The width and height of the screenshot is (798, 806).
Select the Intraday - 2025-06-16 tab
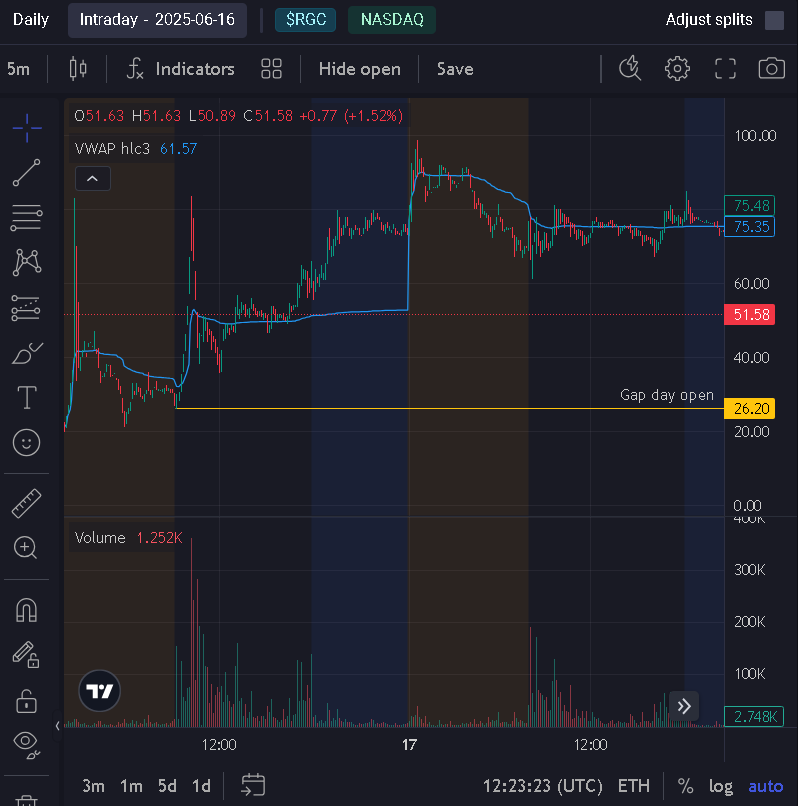[x=157, y=20]
